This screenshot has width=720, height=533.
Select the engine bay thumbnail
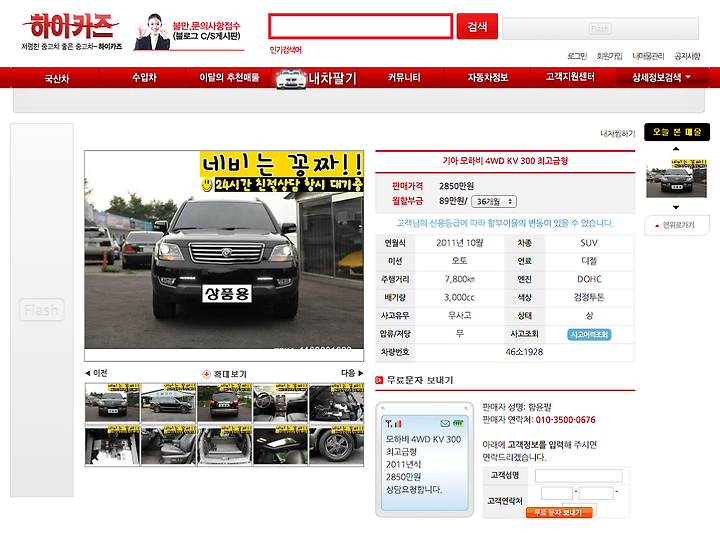[x=337, y=402]
